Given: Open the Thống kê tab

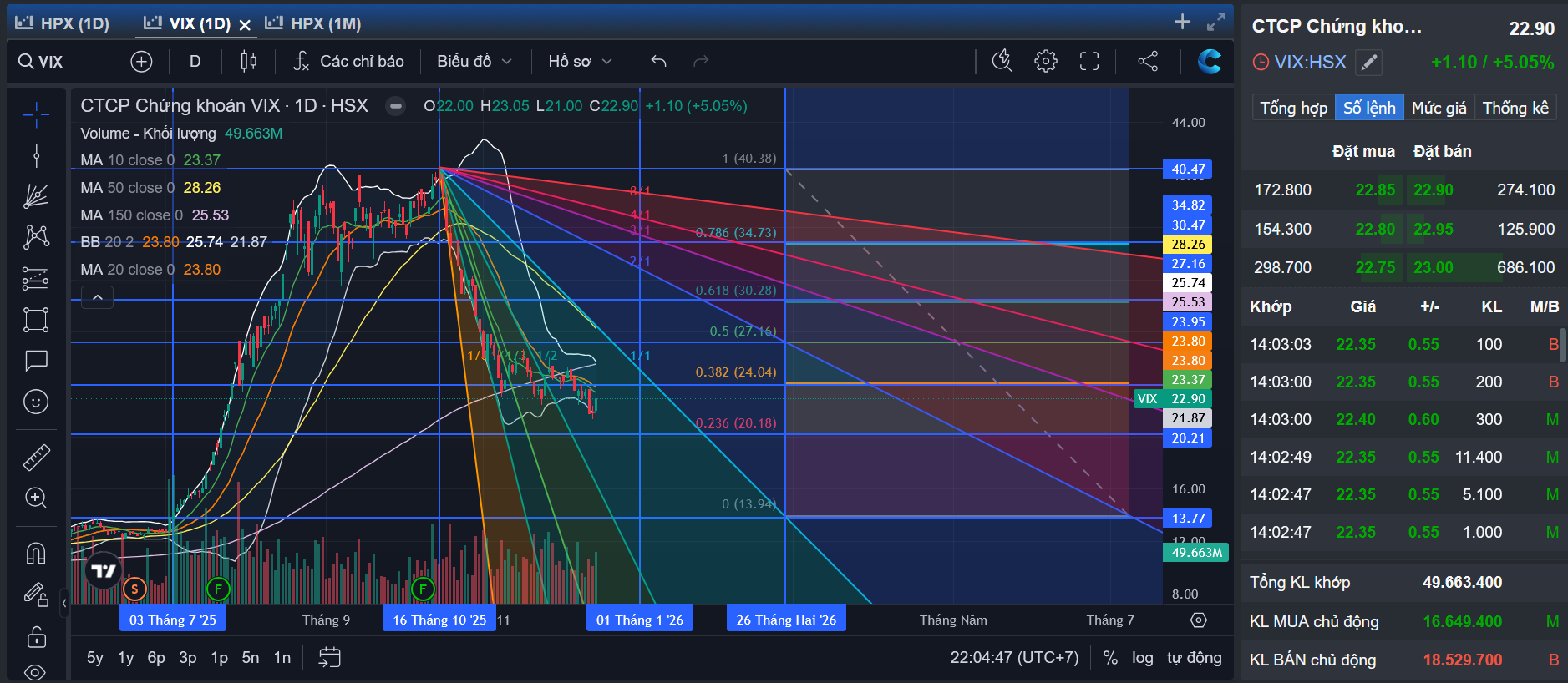Looking at the screenshot, I should click(x=1515, y=108).
